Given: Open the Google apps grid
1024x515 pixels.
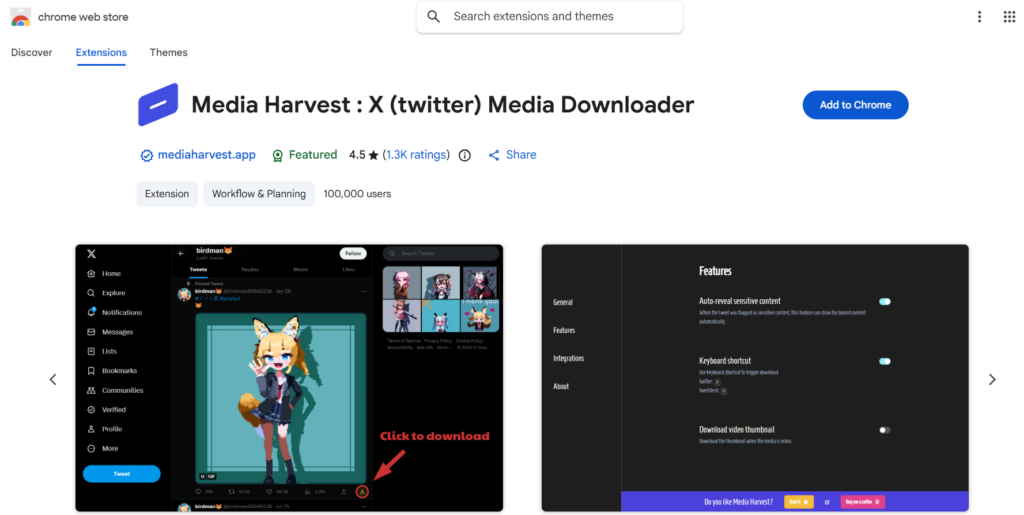Looking at the screenshot, I should (x=1009, y=17).
